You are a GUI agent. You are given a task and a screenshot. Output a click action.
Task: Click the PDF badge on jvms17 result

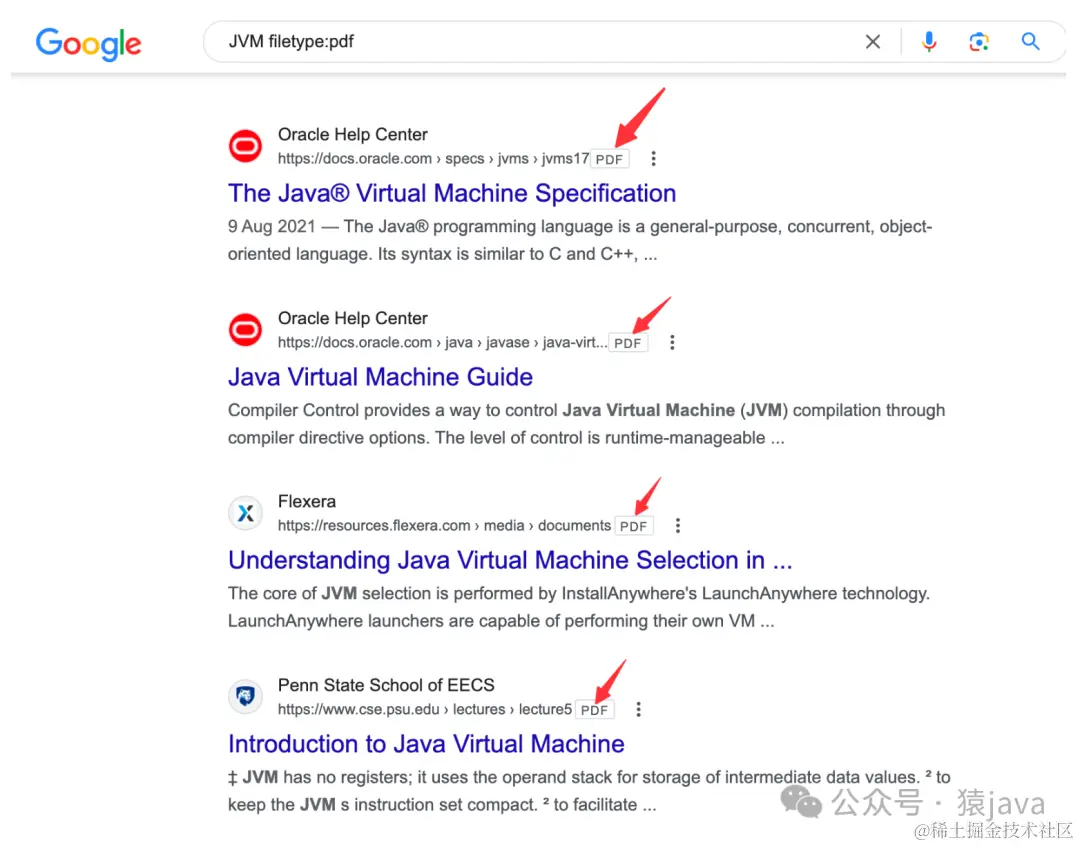(610, 159)
